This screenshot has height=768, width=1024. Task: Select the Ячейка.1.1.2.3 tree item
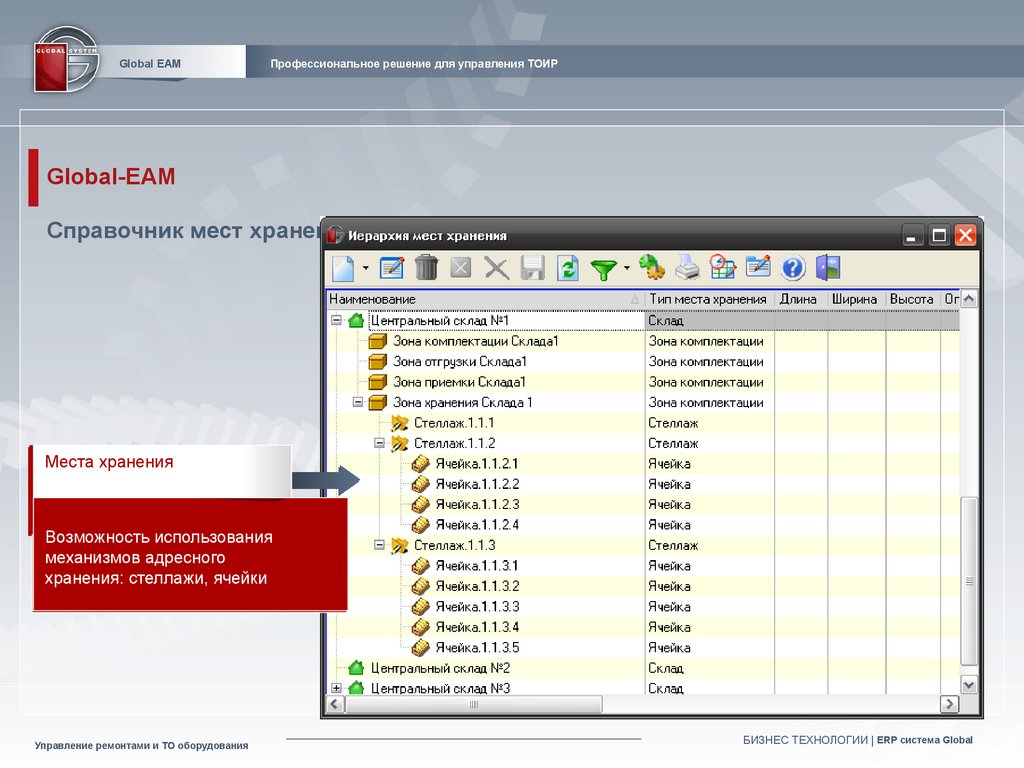[477, 505]
